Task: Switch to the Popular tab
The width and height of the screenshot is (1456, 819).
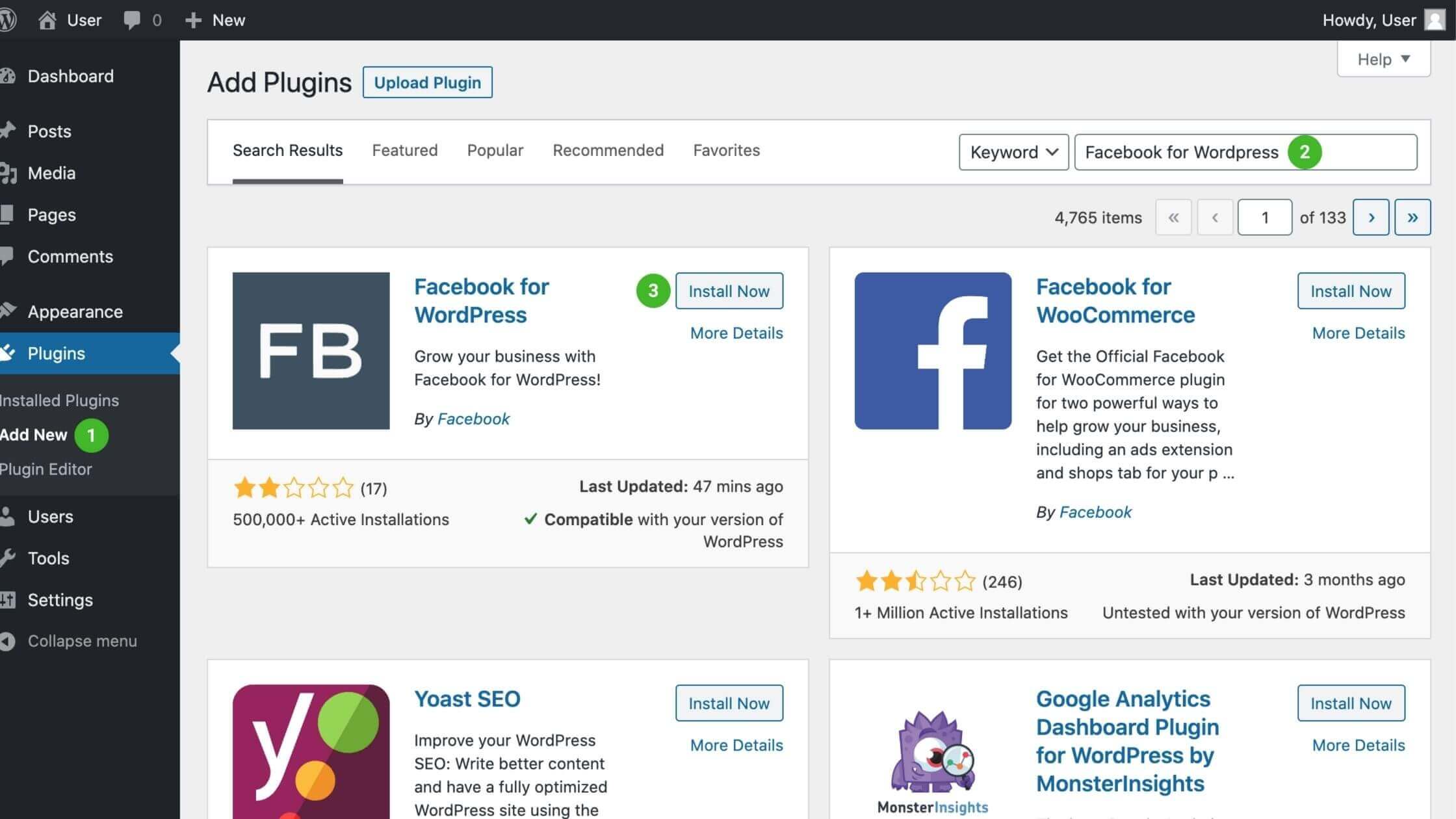Action: 495,150
